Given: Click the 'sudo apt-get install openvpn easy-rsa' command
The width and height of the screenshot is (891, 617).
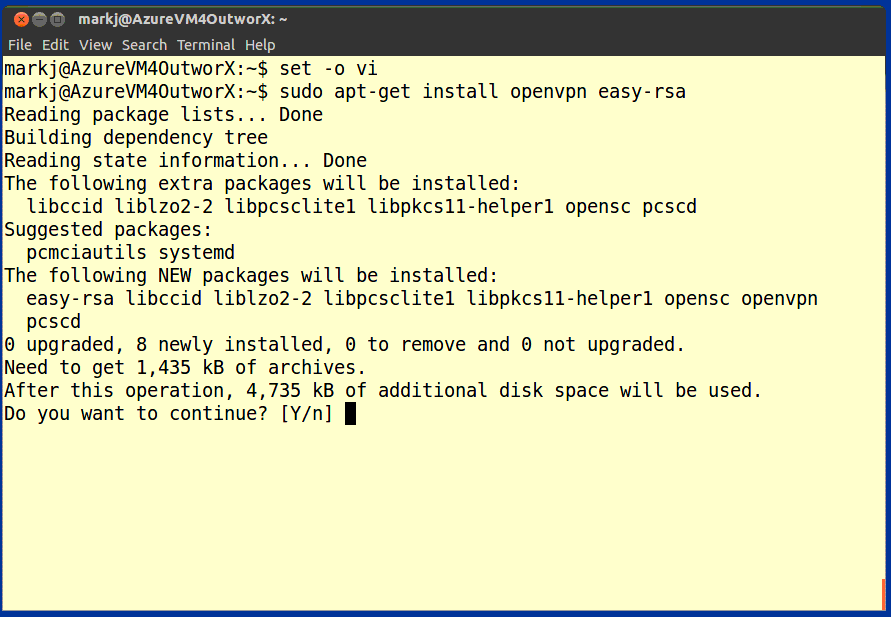Looking at the screenshot, I should [x=482, y=91].
